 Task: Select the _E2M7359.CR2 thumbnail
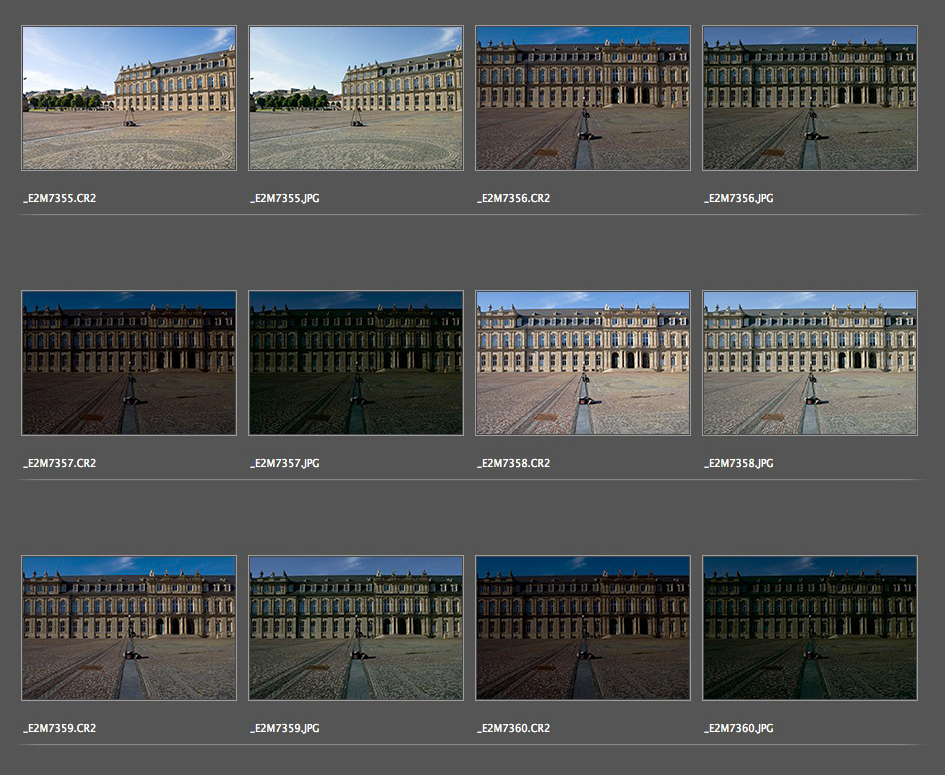129,628
